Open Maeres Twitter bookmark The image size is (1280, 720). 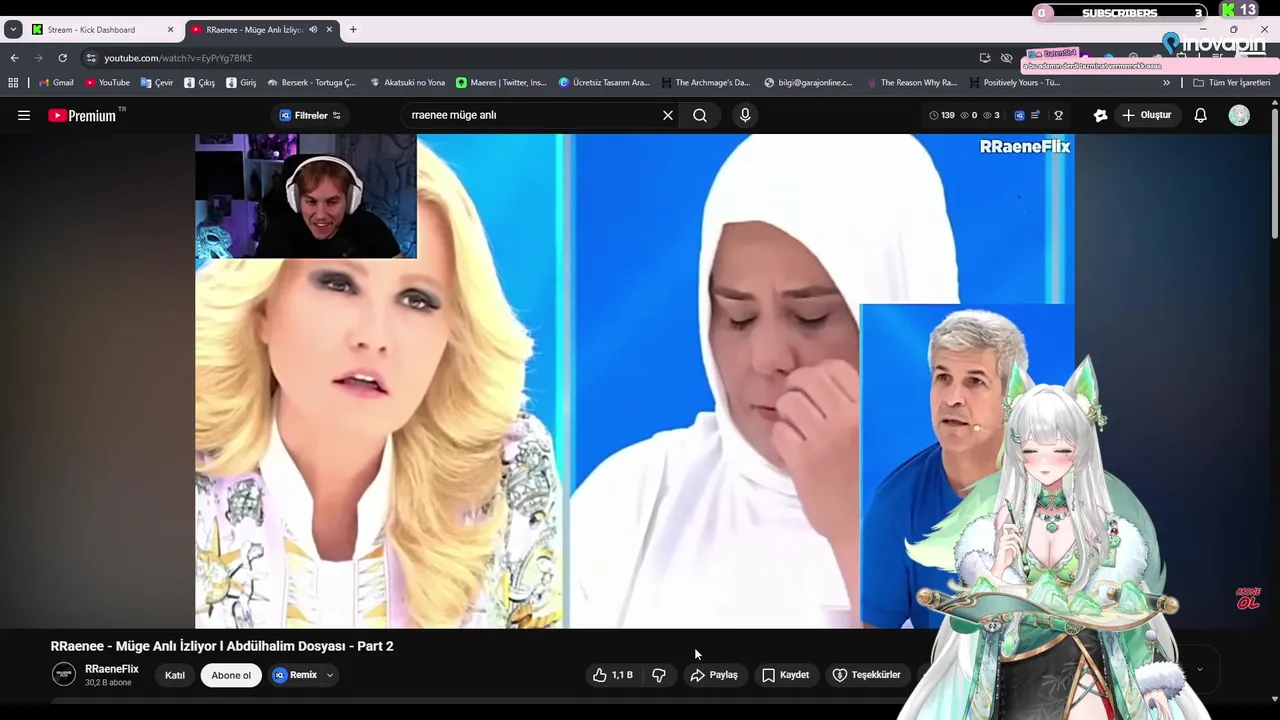pos(501,83)
